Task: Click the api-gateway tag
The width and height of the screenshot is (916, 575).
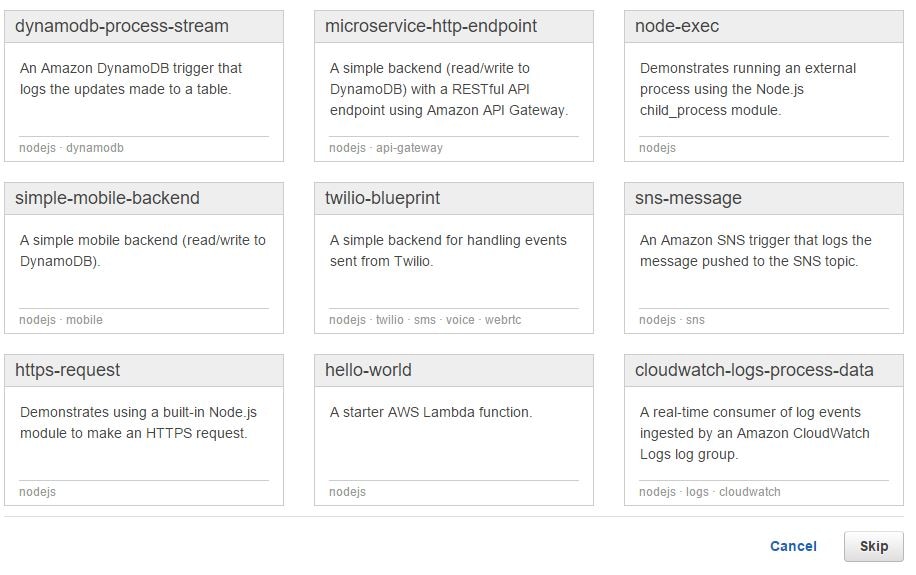Action: point(409,148)
